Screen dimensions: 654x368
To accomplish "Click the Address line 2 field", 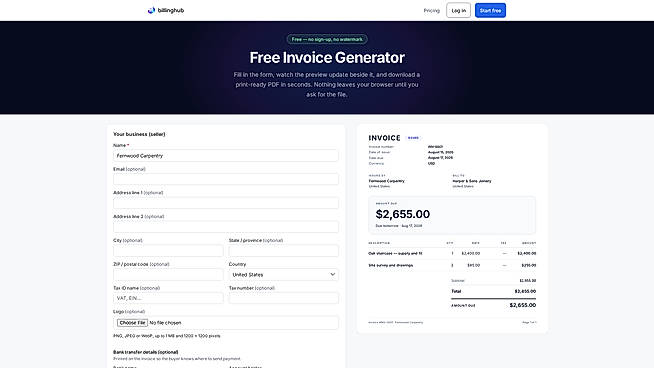I will click(x=226, y=227).
